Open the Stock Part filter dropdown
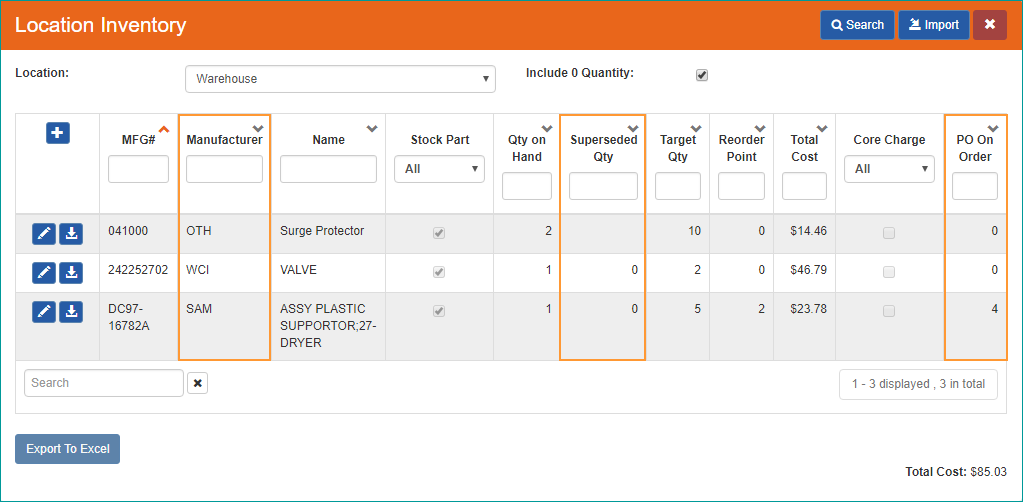The width and height of the screenshot is (1023, 502). coord(439,169)
